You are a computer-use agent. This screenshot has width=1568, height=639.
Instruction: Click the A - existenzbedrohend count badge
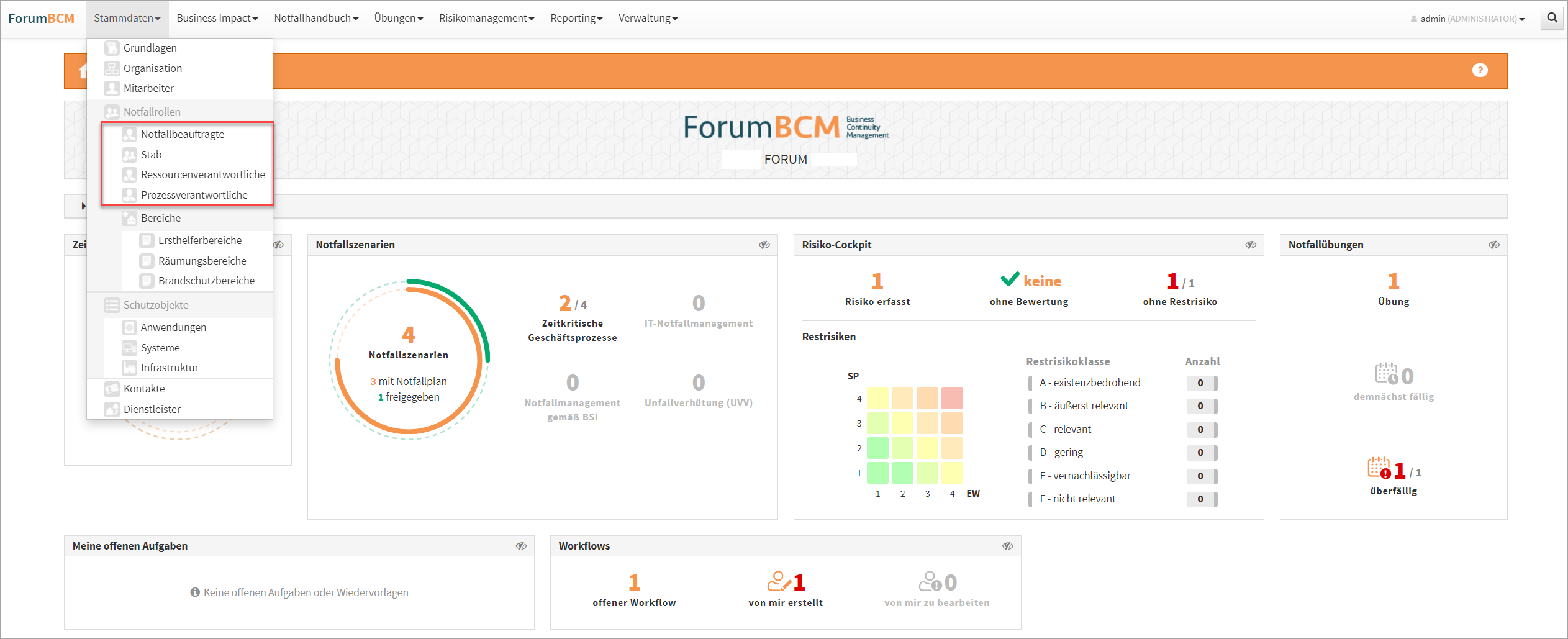point(1200,383)
